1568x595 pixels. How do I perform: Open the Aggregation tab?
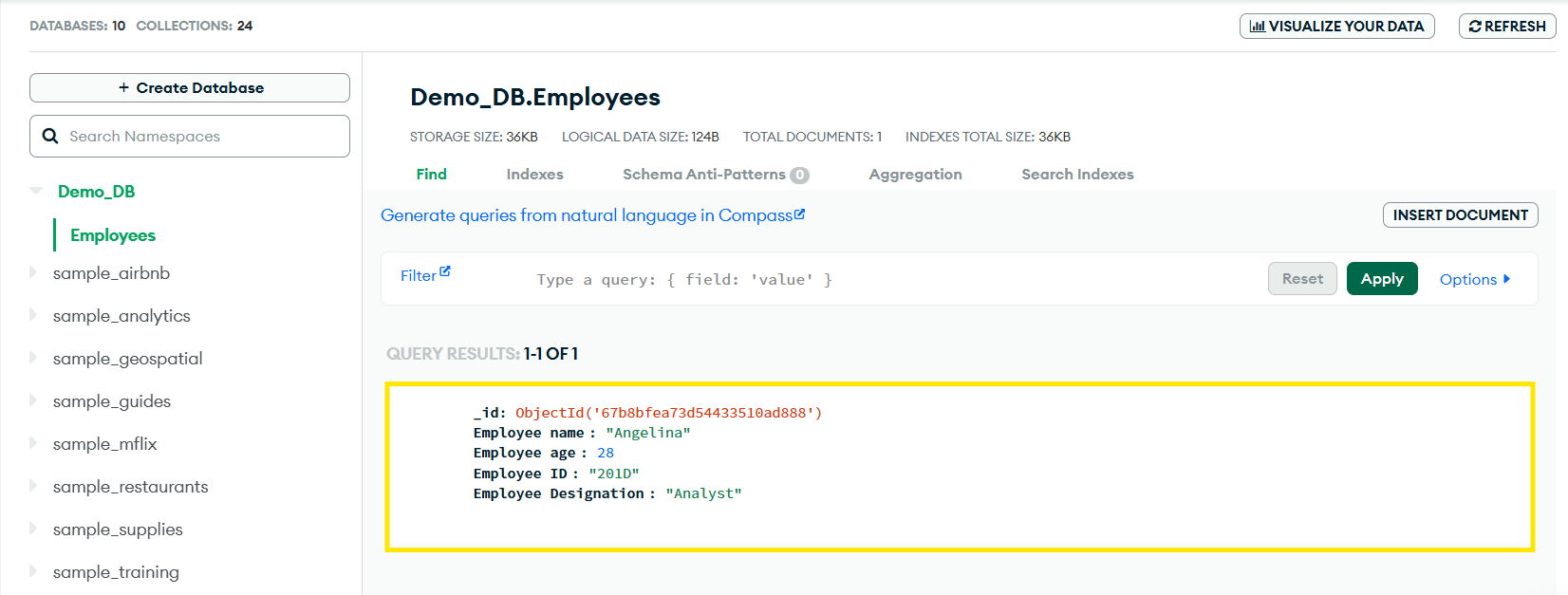915,175
